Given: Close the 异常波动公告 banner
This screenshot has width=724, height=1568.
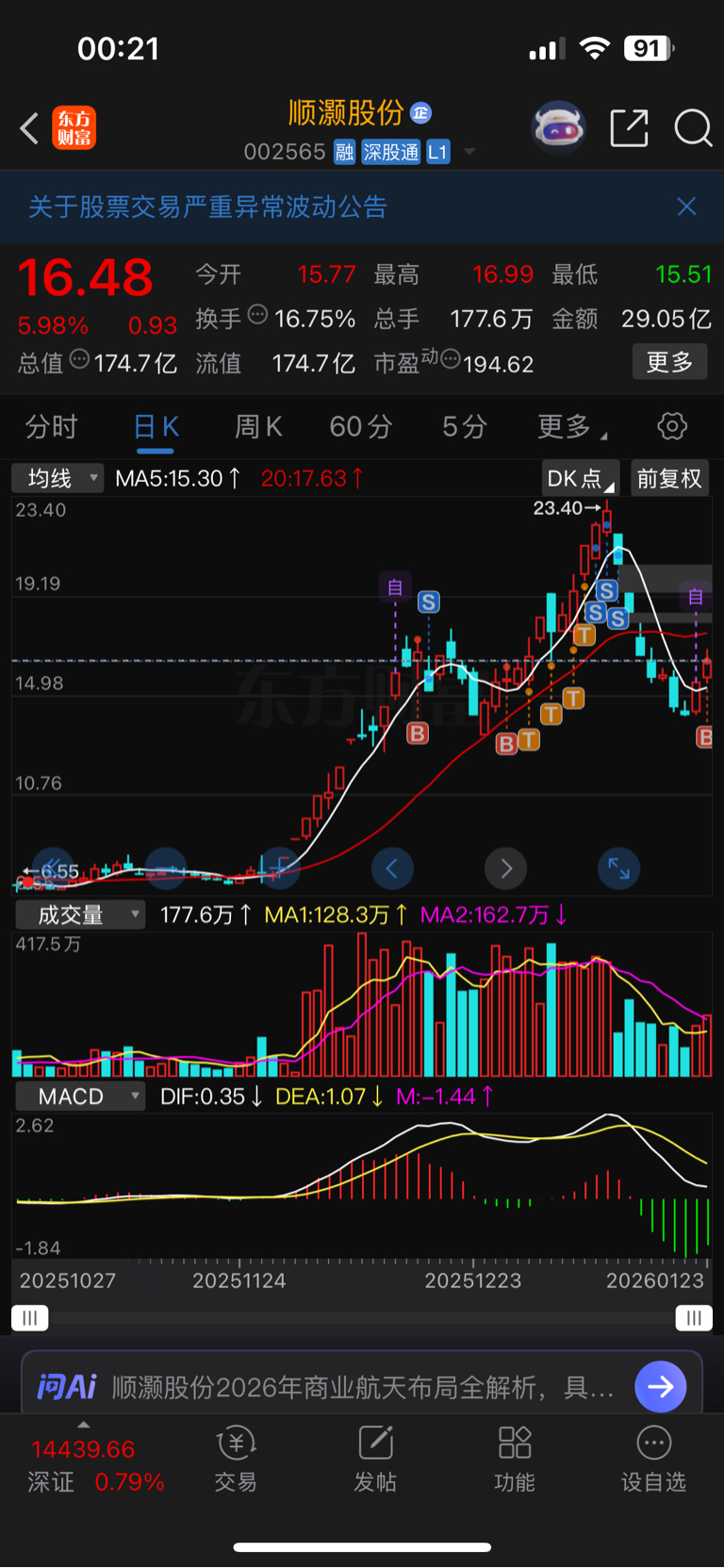Looking at the screenshot, I should [x=686, y=206].
